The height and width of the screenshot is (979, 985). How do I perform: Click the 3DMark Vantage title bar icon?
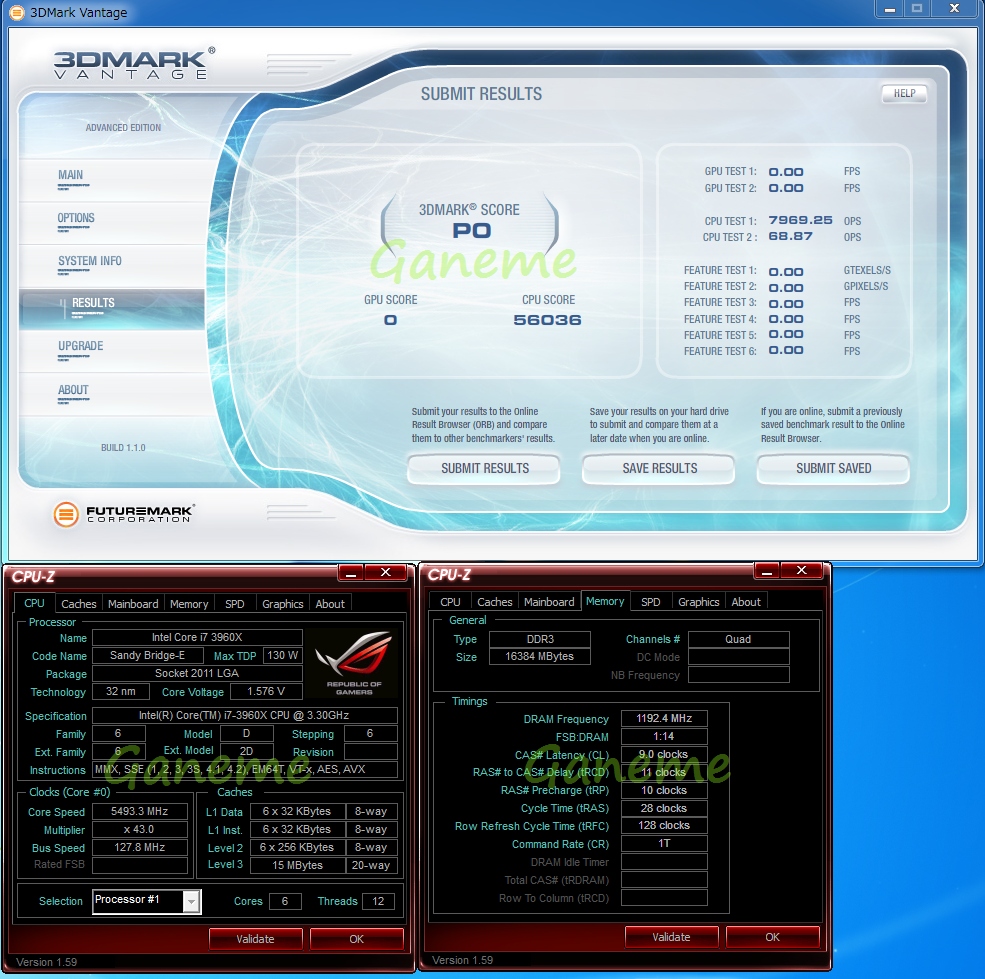pos(17,12)
